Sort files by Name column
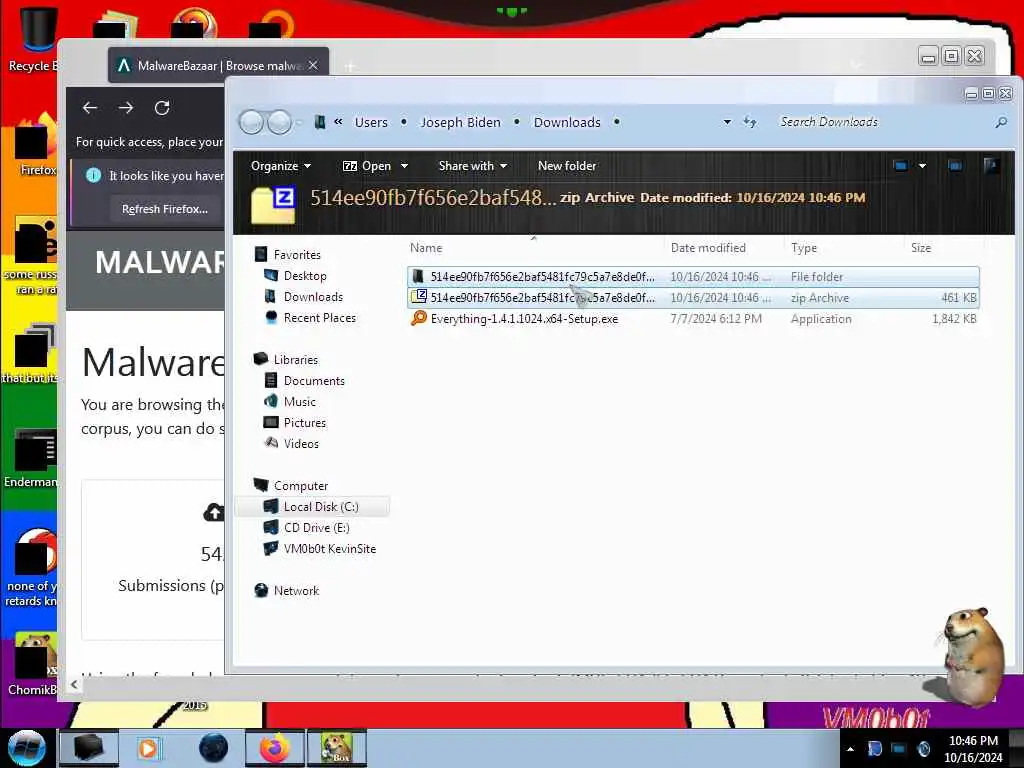This screenshot has height=768, width=1024. pyautogui.click(x=426, y=248)
